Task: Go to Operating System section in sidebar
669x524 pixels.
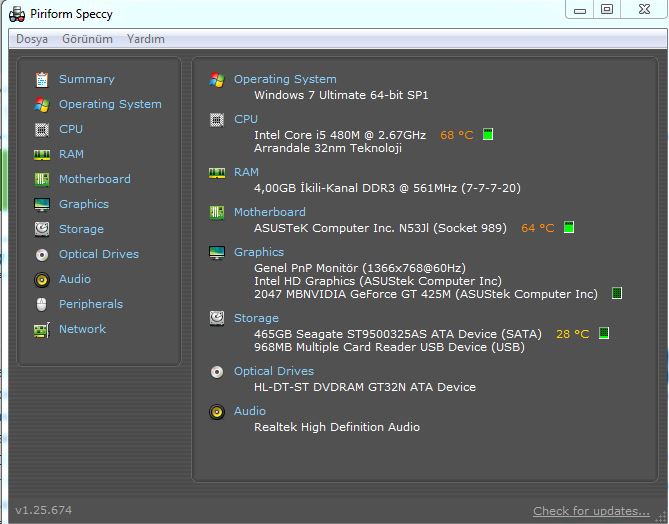Action: [x=110, y=105]
